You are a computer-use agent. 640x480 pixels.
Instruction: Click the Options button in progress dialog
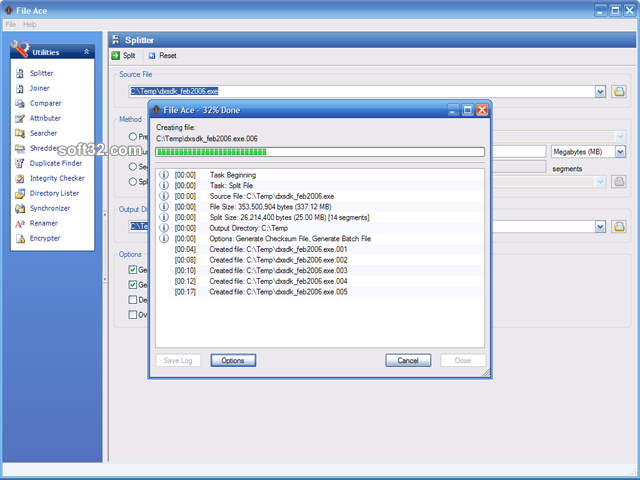[x=233, y=360]
